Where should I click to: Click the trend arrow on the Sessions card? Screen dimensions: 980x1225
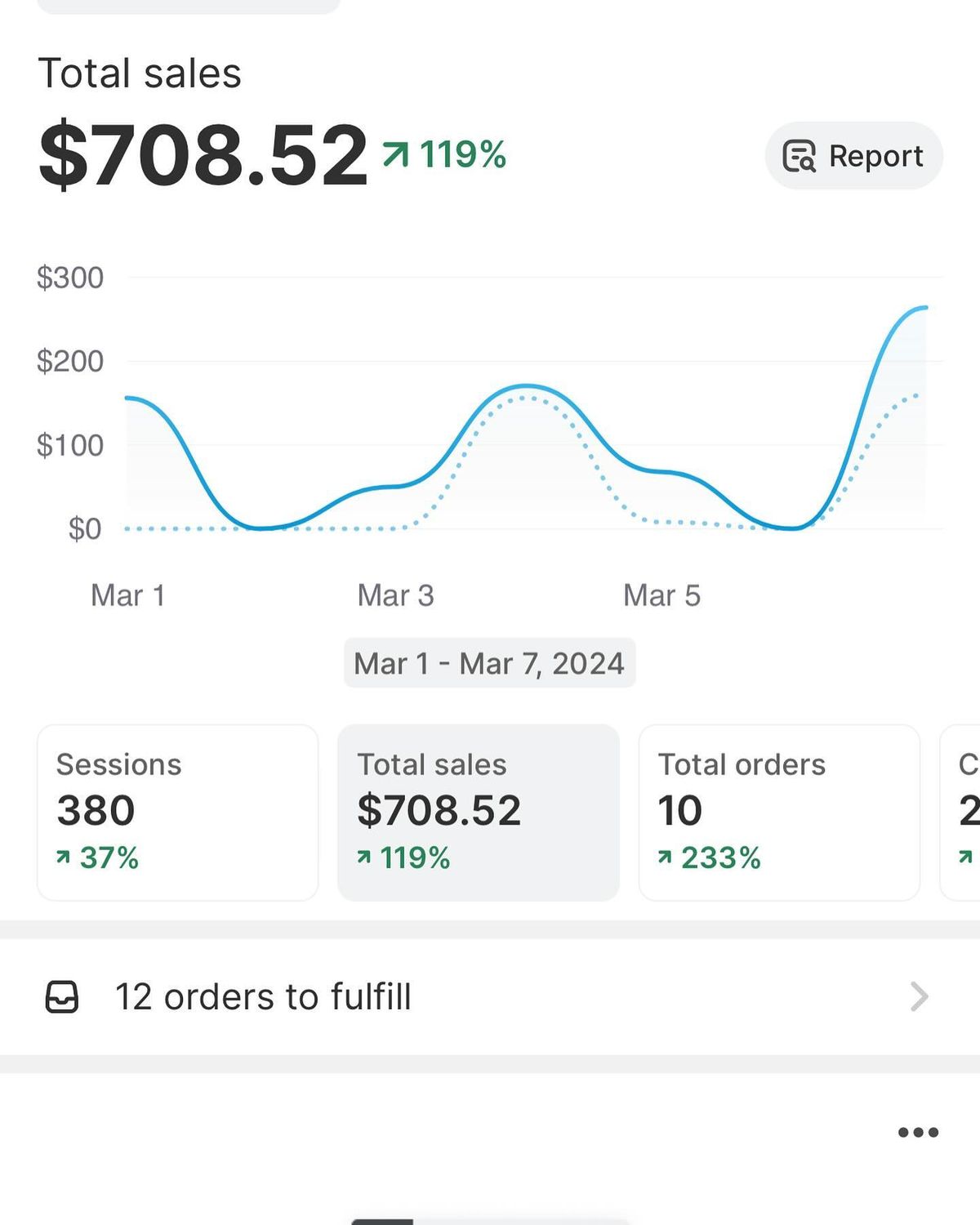[64, 857]
